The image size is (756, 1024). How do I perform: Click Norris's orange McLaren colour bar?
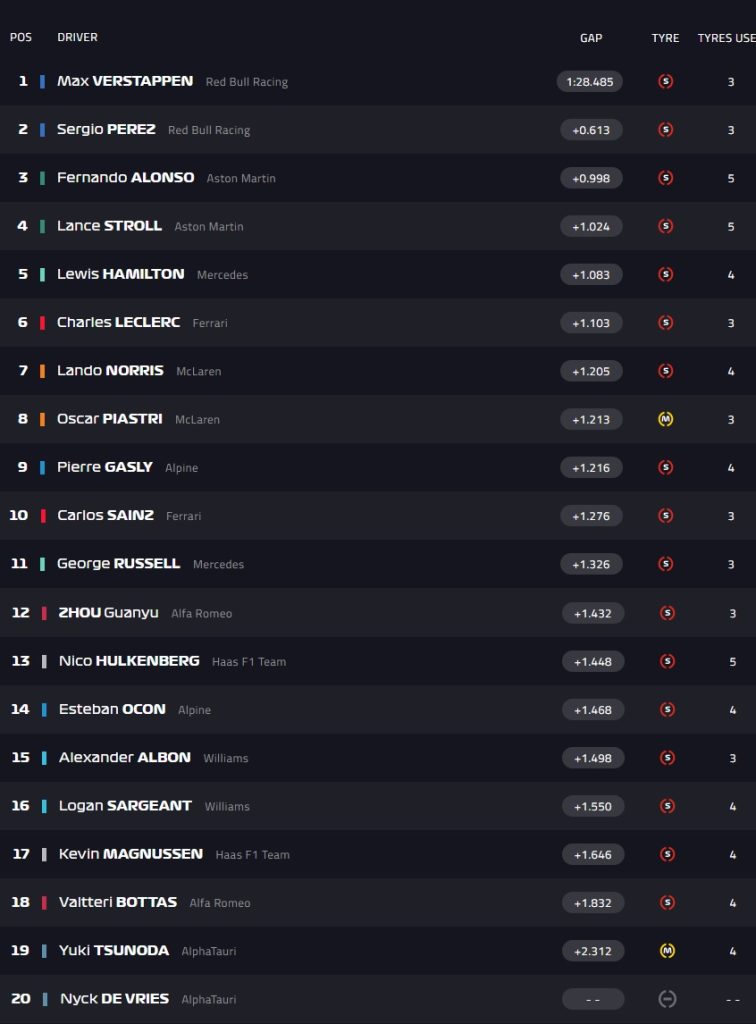(x=42, y=371)
